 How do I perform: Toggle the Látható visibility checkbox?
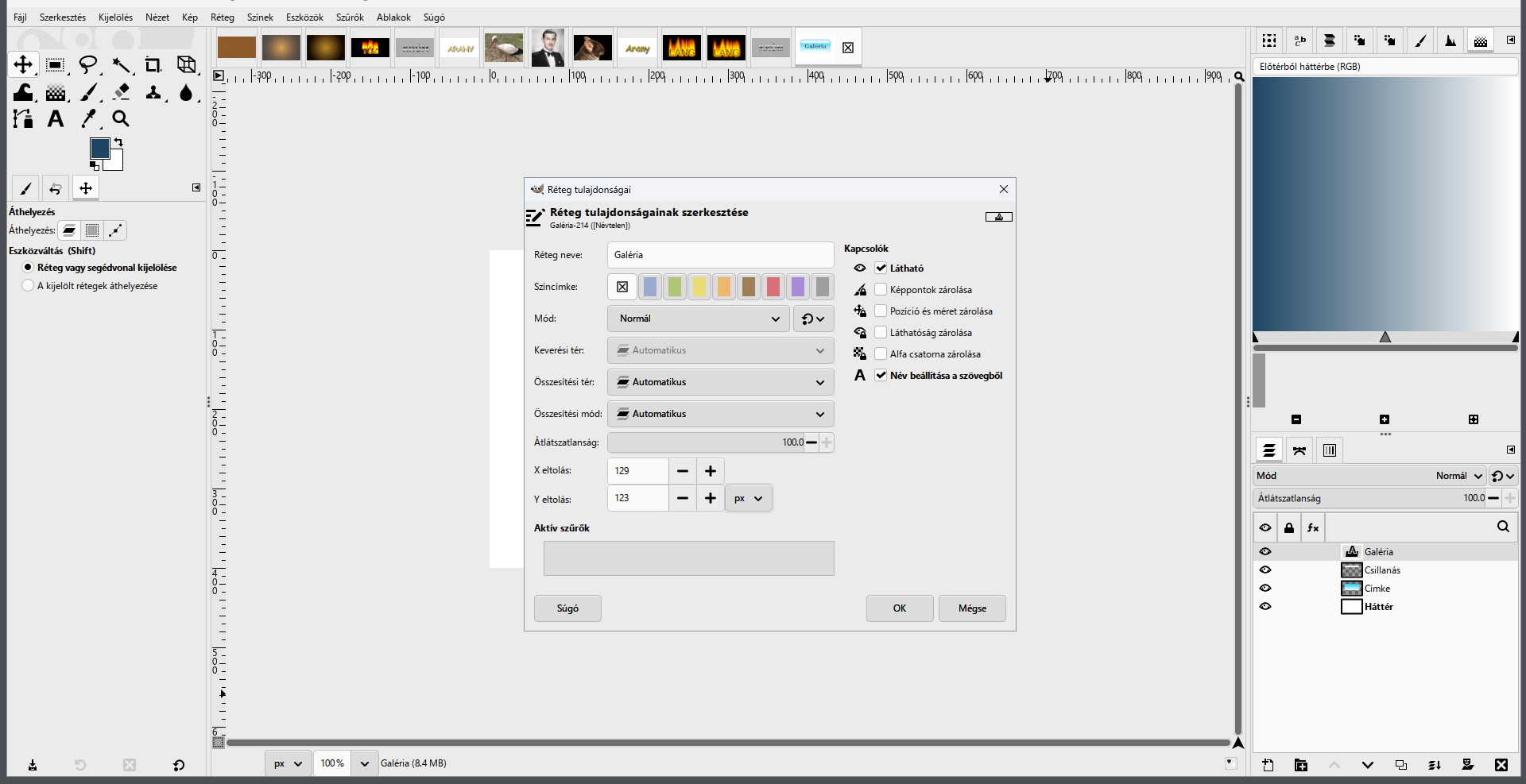click(x=881, y=268)
